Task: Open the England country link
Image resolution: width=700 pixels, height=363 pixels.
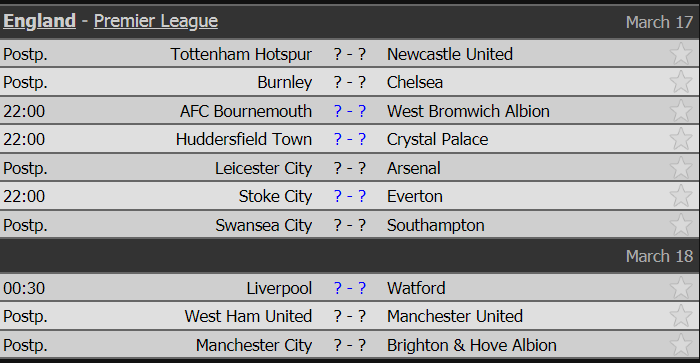Action: point(39,21)
